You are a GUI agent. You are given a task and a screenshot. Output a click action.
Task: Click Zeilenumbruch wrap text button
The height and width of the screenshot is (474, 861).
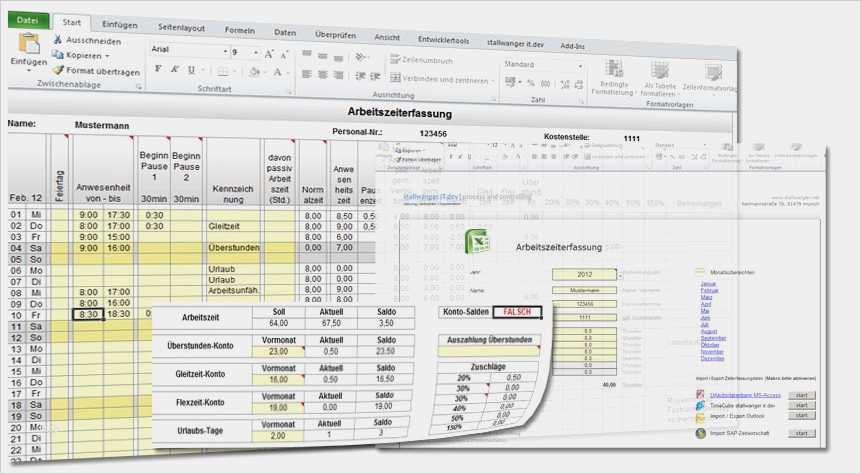pos(421,60)
